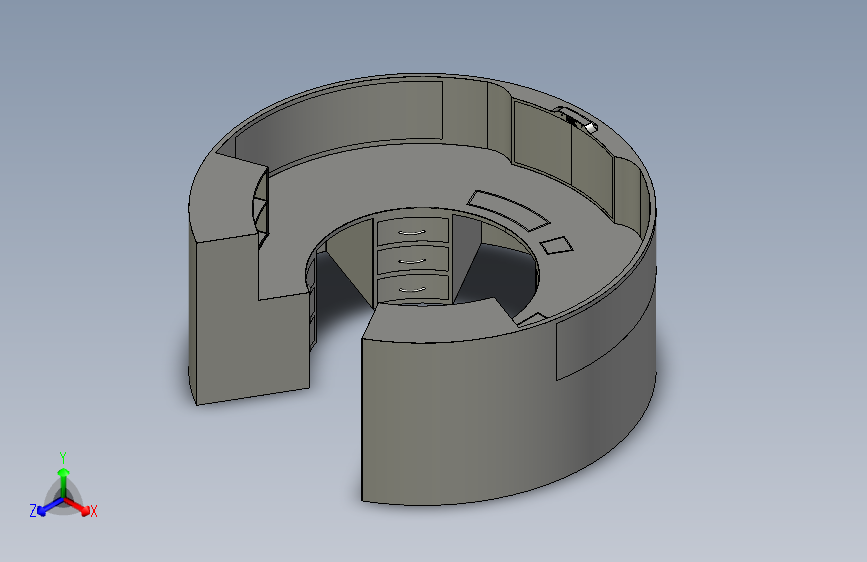Select the top drawer of the desk cabinet
The height and width of the screenshot is (562, 867).
[412, 231]
